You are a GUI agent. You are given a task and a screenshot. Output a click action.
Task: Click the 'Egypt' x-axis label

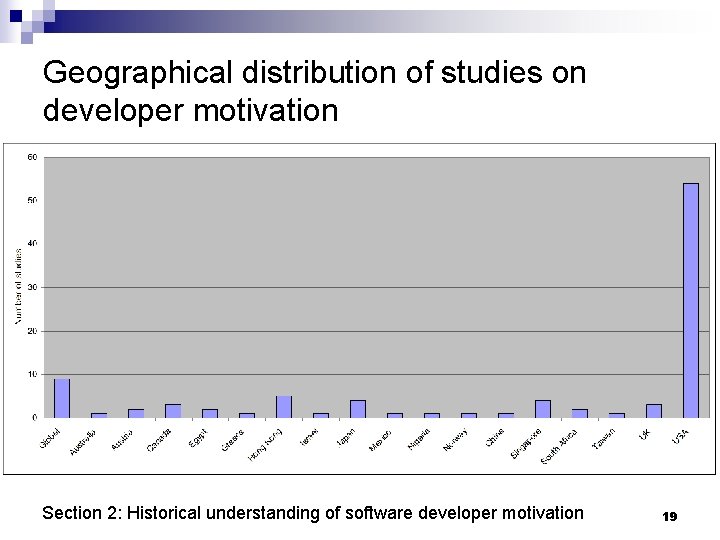point(198,438)
